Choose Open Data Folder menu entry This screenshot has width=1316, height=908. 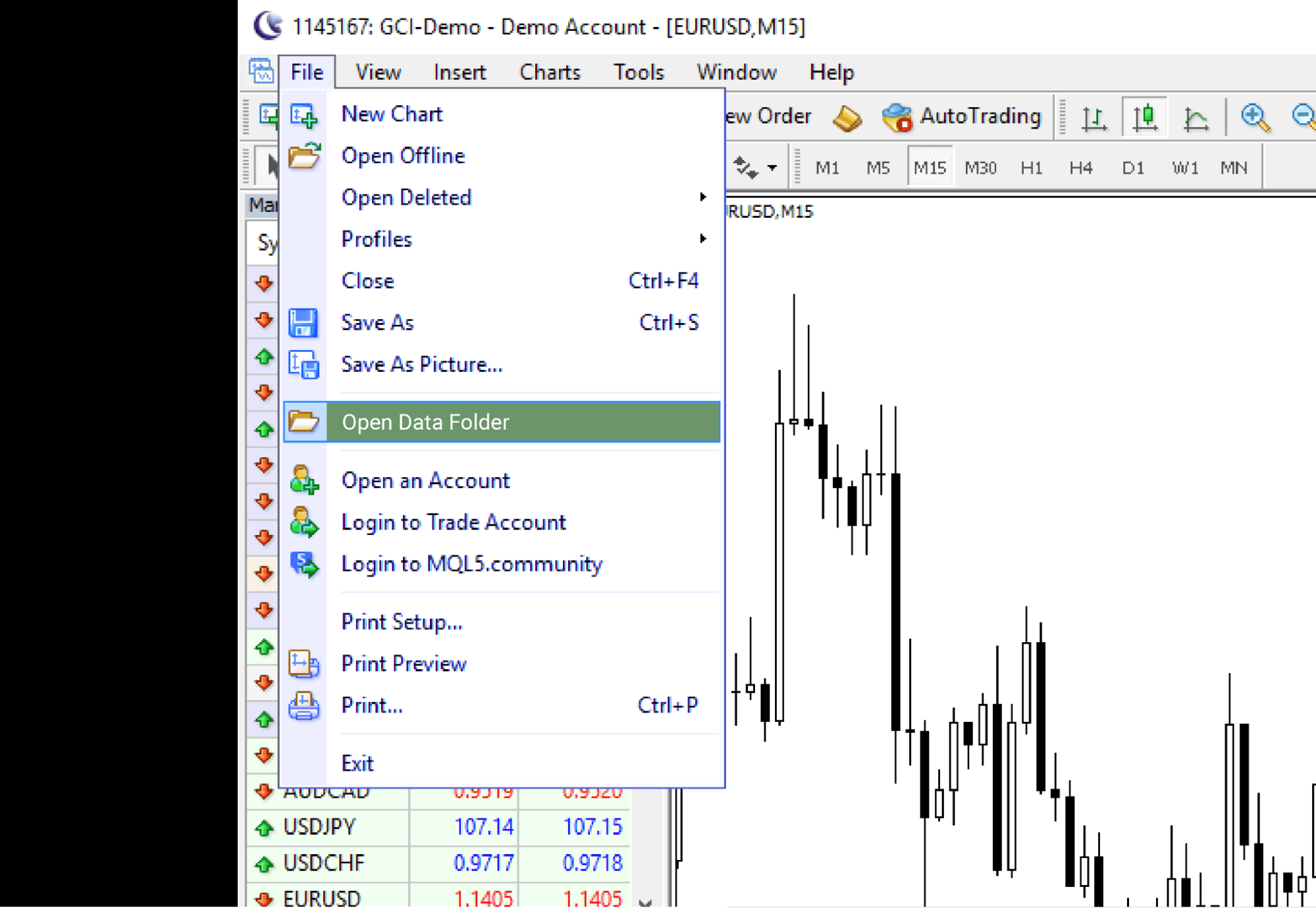502,422
